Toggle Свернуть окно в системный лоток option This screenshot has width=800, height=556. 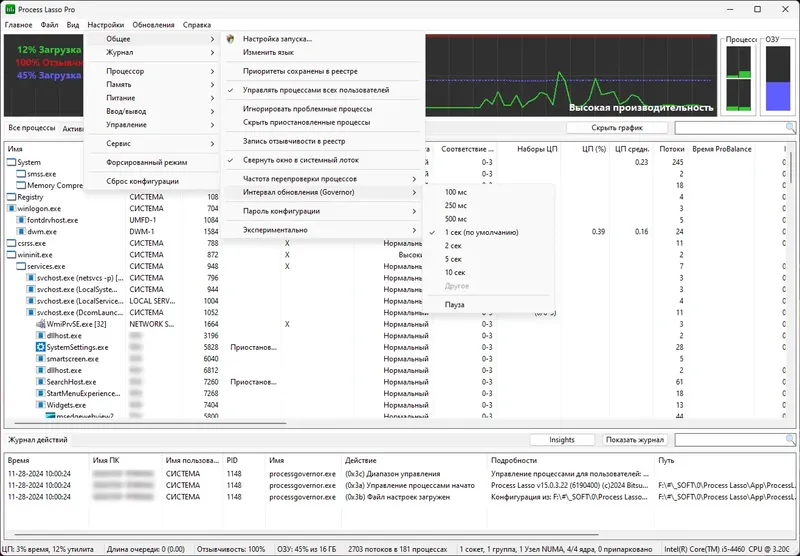pos(323,160)
